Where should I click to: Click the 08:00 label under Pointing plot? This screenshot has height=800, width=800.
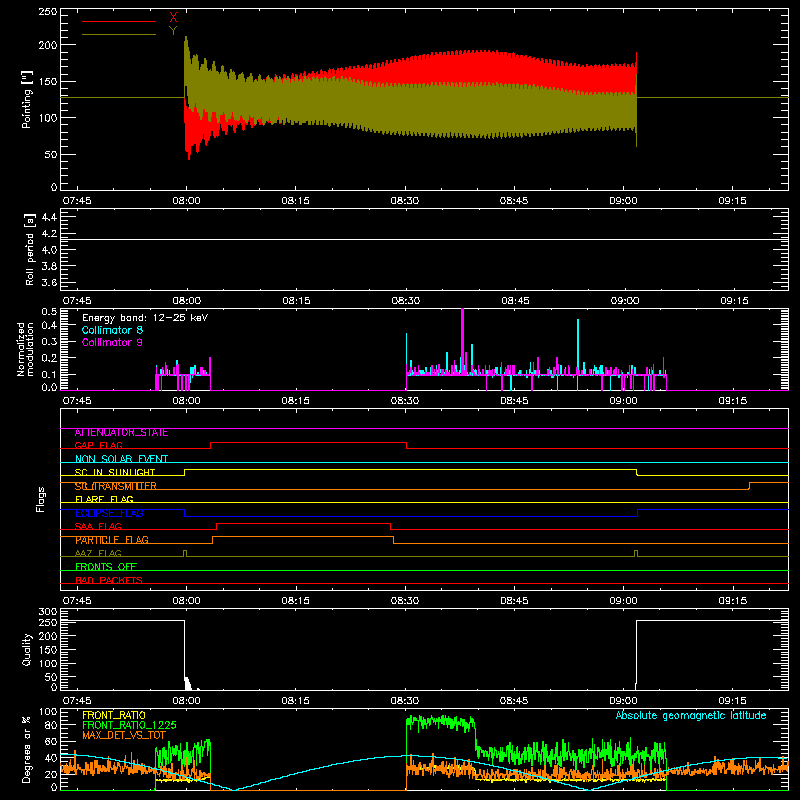coord(186,201)
